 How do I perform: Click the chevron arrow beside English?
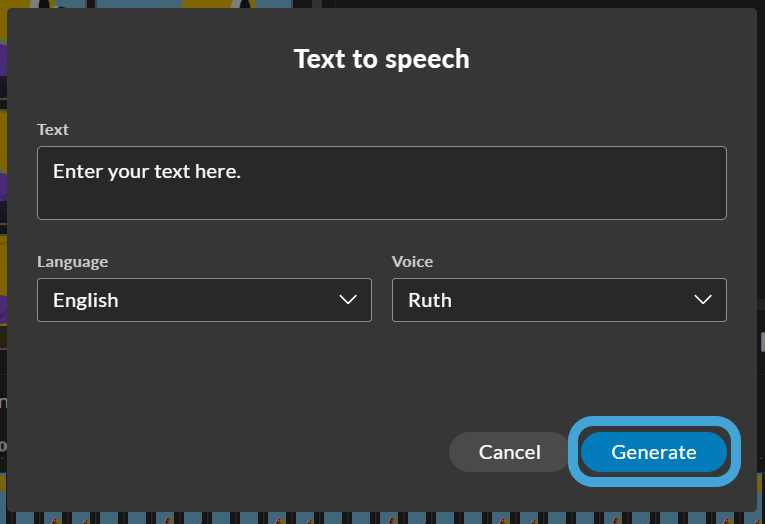(x=348, y=299)
